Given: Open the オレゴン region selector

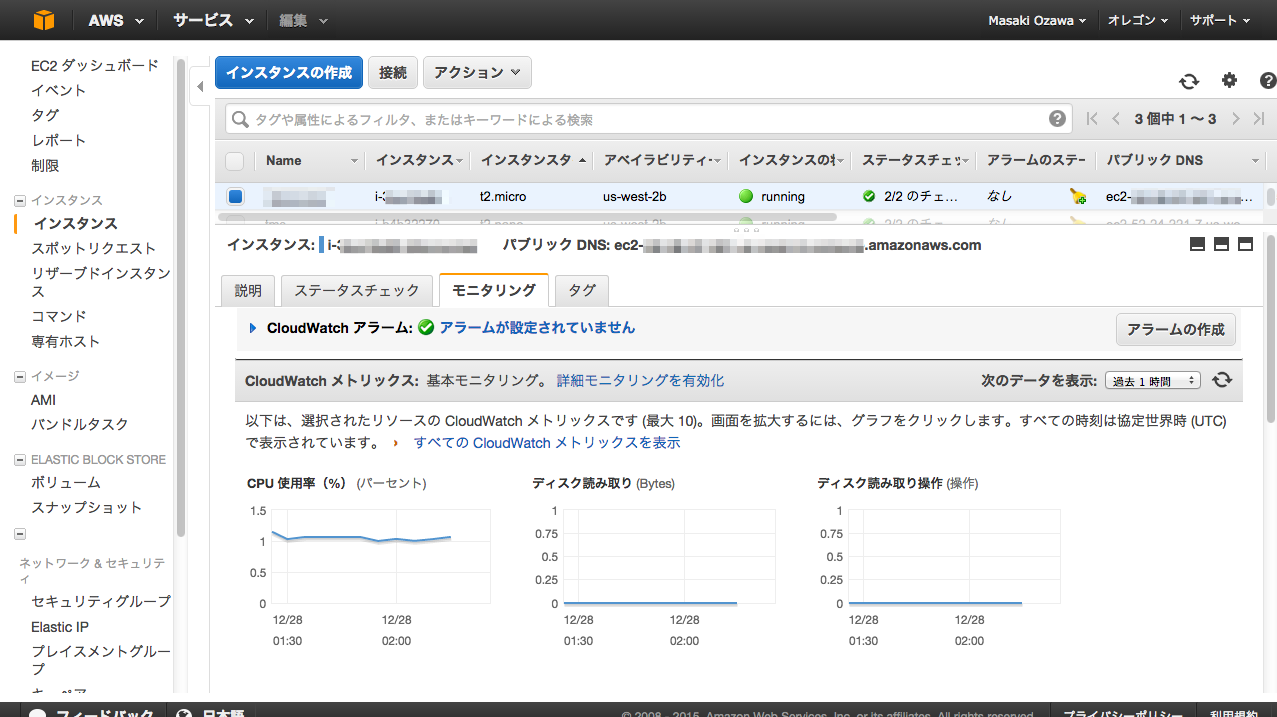Looking at the screenshot, I should click(1138, 20).
